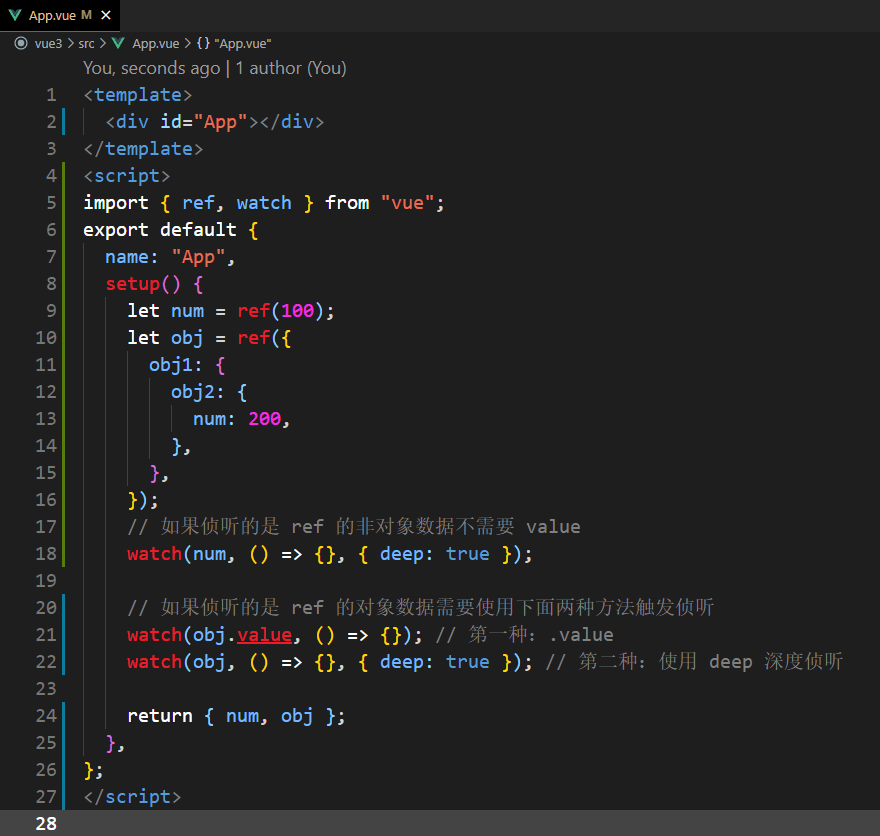Open the src breadcrumb folder
Viewport: 880px width, 836px height.
click(86, 43)
